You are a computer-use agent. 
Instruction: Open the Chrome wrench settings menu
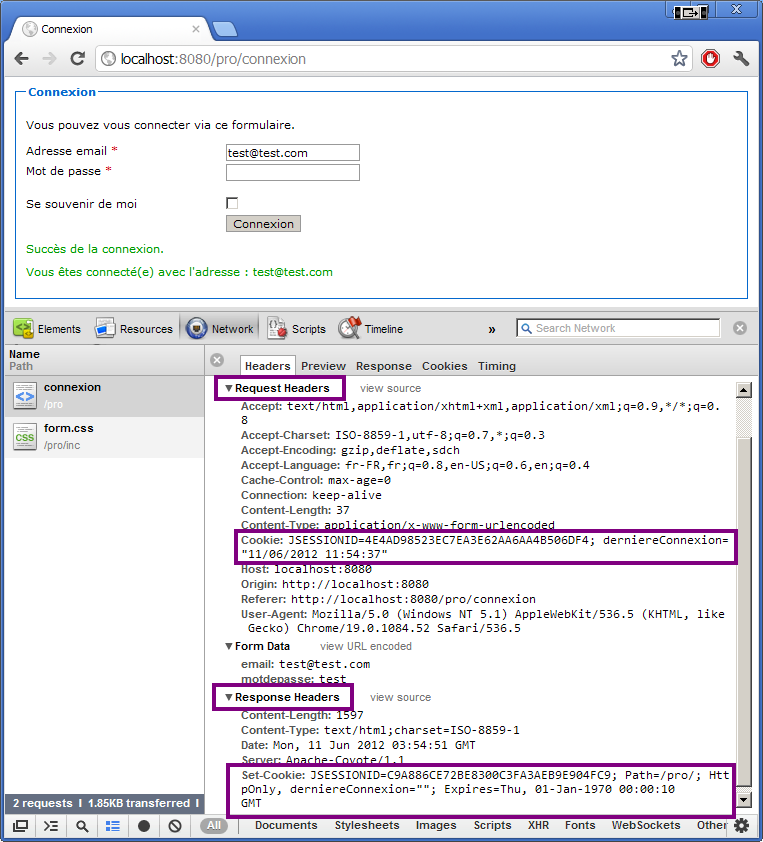[x=741, y=59]
